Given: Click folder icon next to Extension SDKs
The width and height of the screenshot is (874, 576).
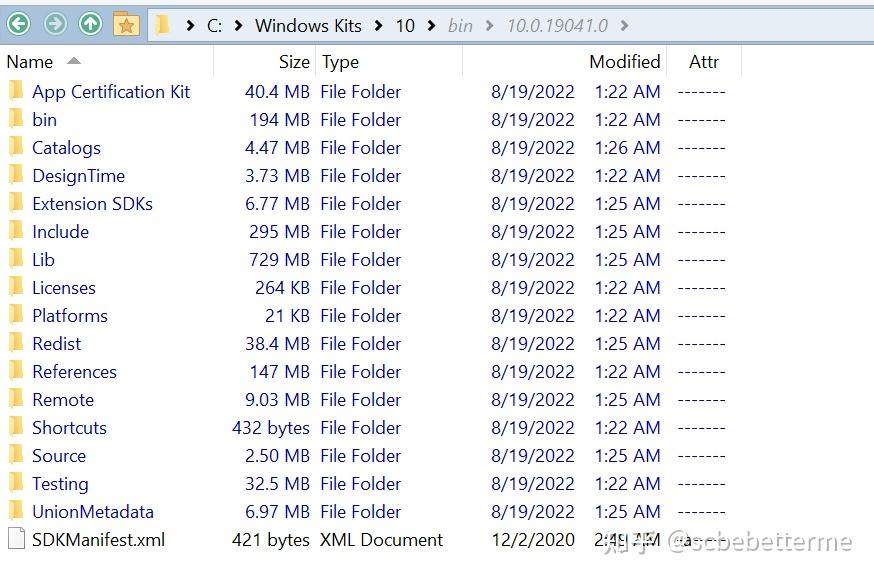Looking at the screenshot, I should click(16, 203).
